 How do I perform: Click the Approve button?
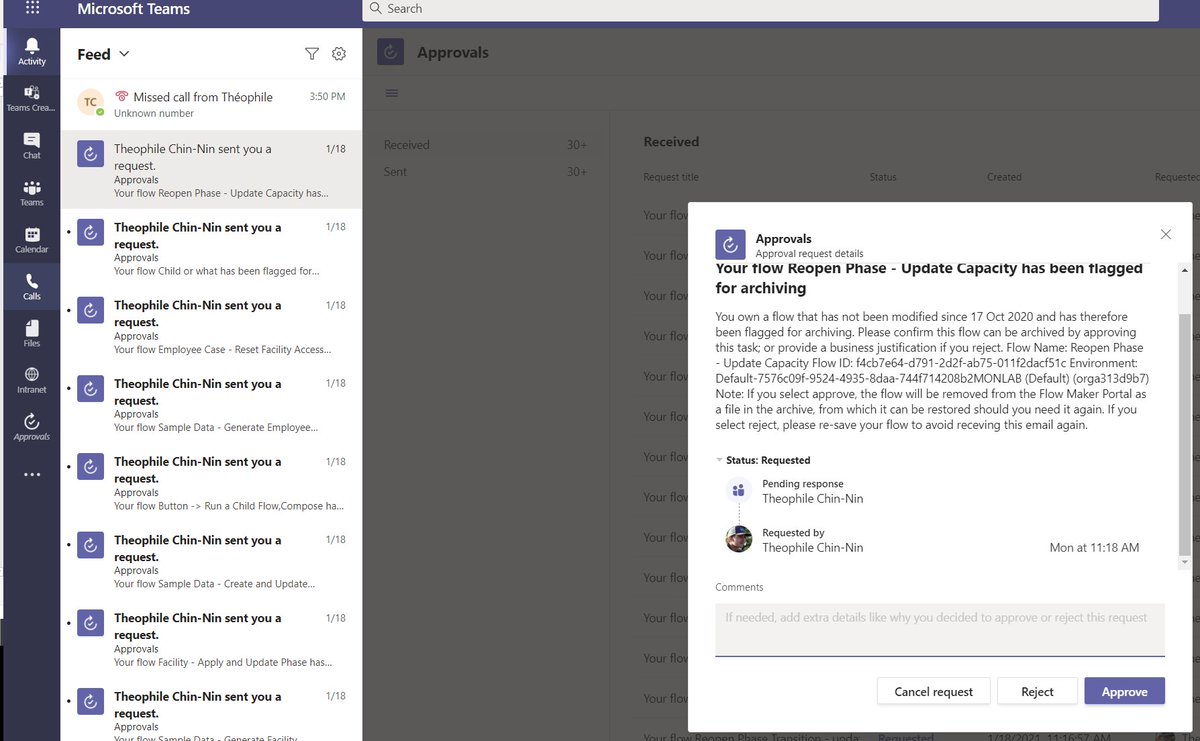click(x=1124, y=692)
